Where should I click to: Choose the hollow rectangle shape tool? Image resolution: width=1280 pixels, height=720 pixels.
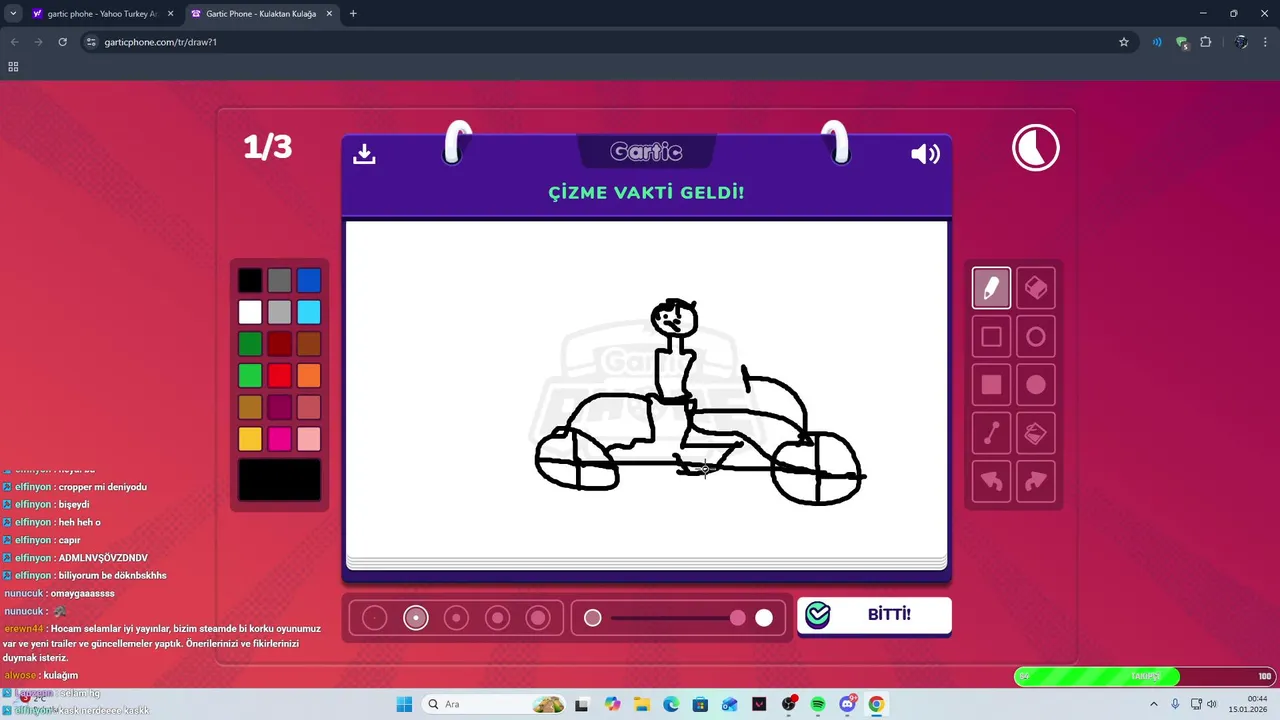[991, 337]
